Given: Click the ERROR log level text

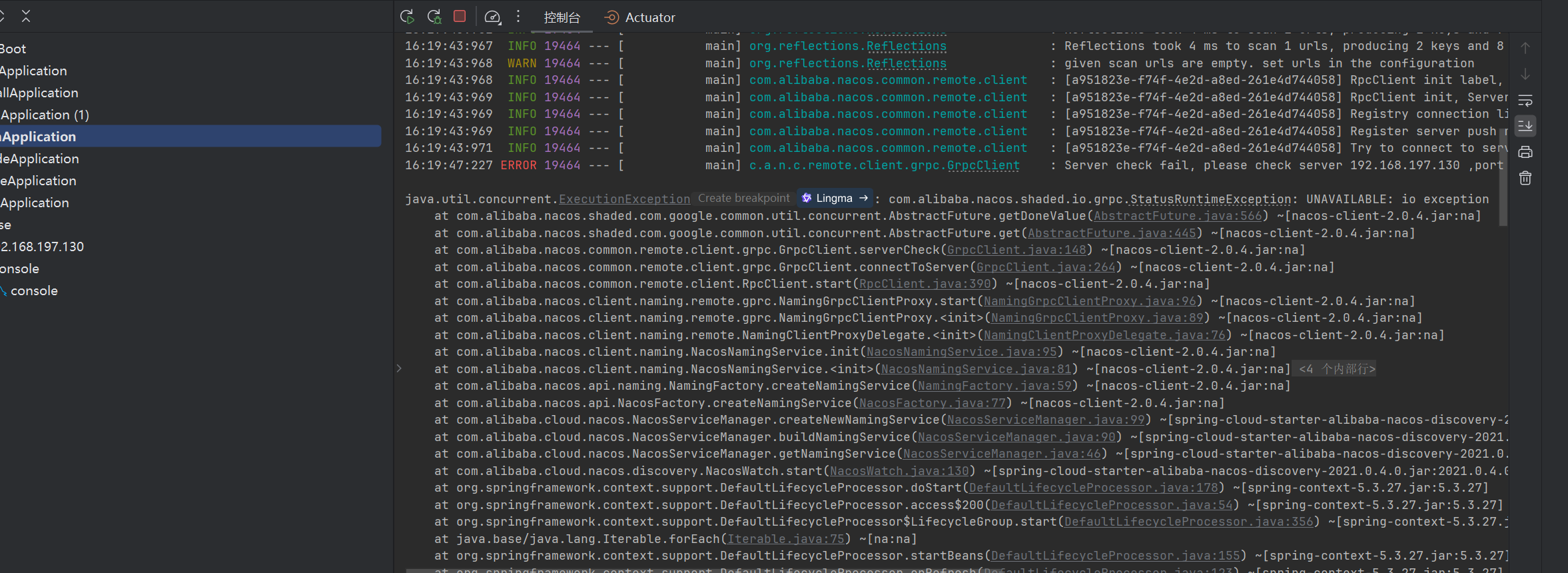Looking at the screenshot, I should click(518, 165).
